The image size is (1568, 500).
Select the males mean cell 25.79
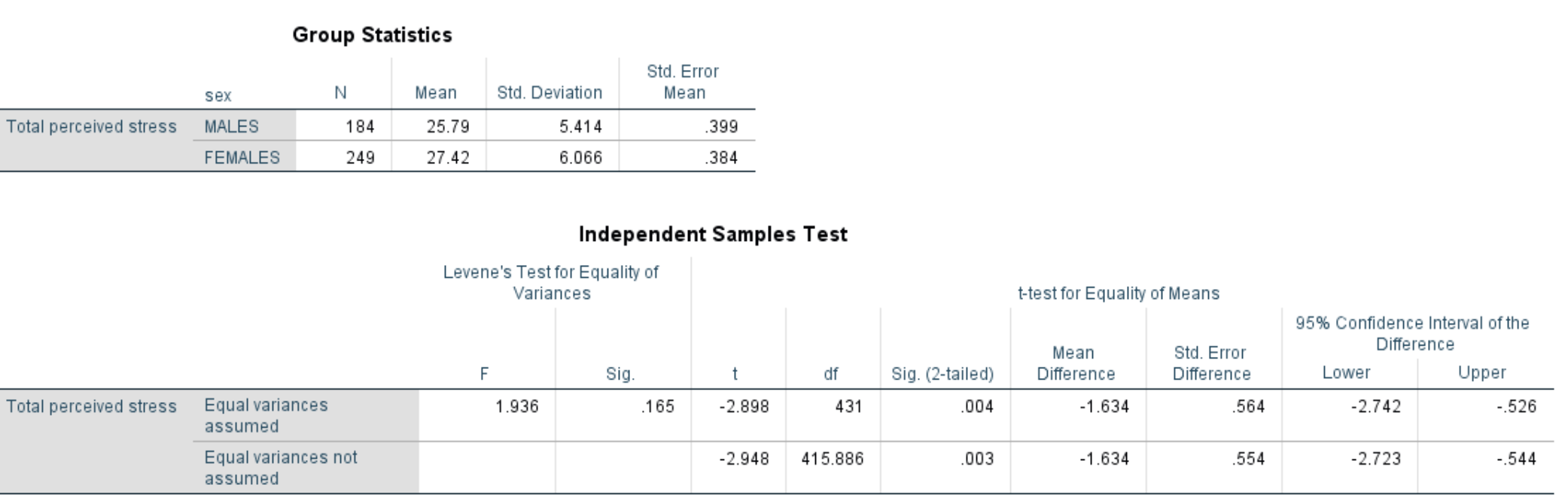click(448, 127)
